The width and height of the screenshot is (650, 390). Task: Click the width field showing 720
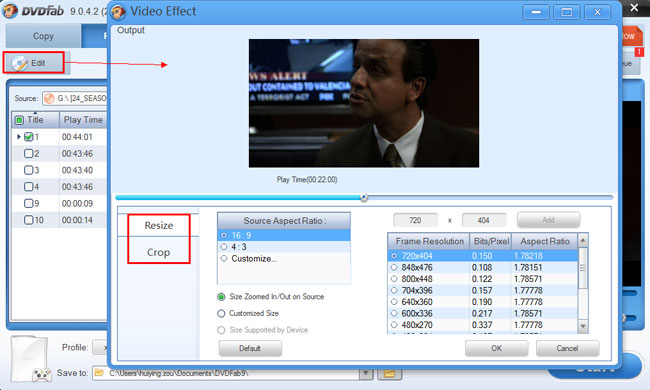[x=415, y=220]
